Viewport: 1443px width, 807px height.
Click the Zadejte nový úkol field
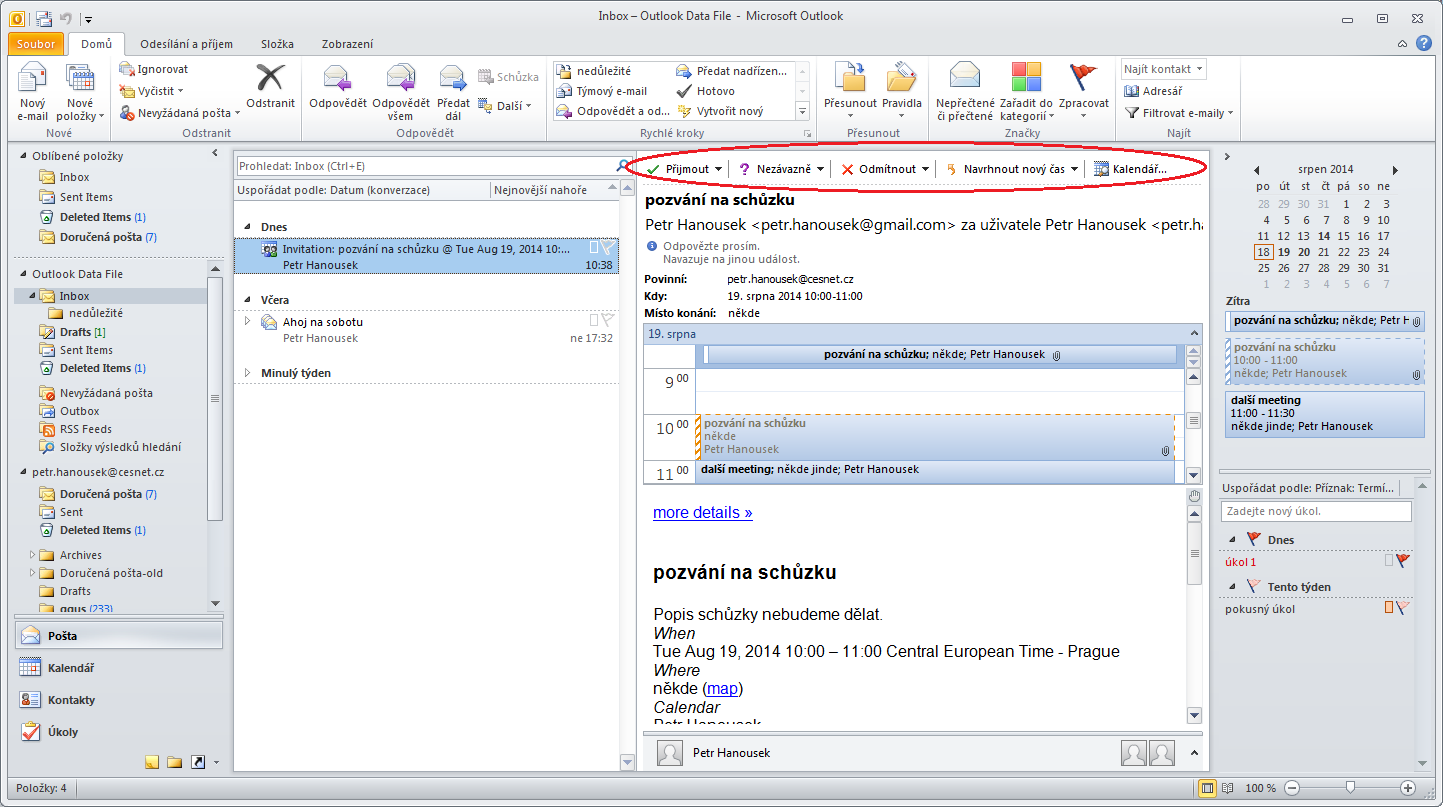pyautogui.click(x=1316, y=511)
